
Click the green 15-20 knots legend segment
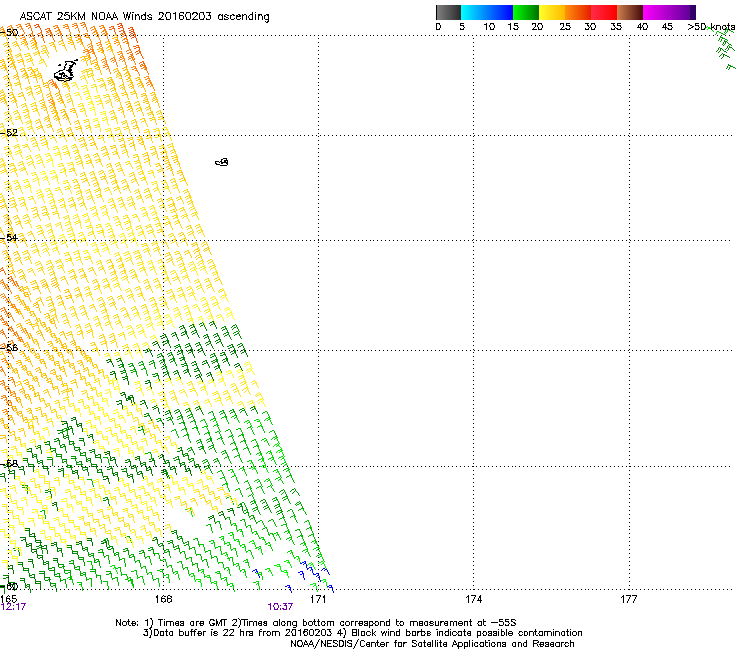(526, 12)
